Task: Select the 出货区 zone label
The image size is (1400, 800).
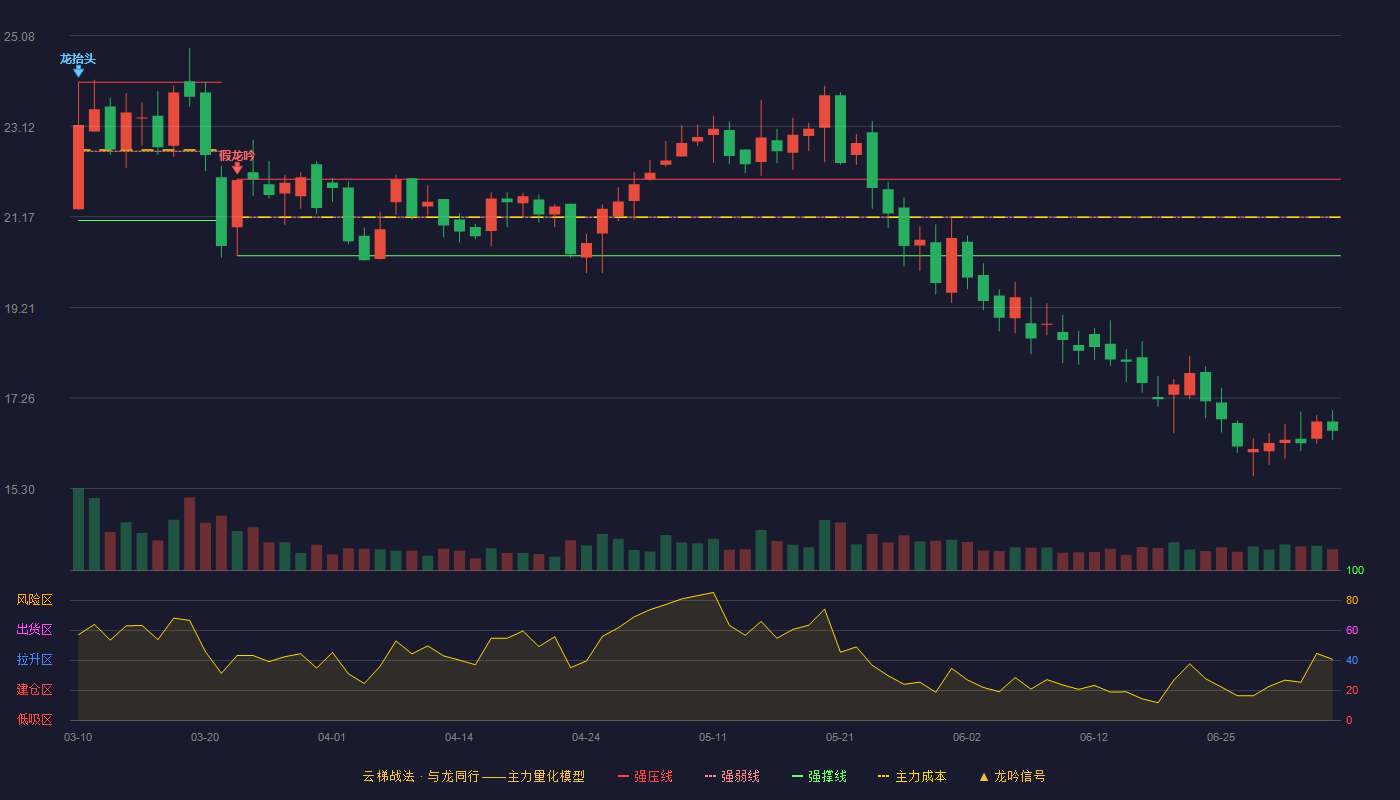Action: tap(34, 630)
